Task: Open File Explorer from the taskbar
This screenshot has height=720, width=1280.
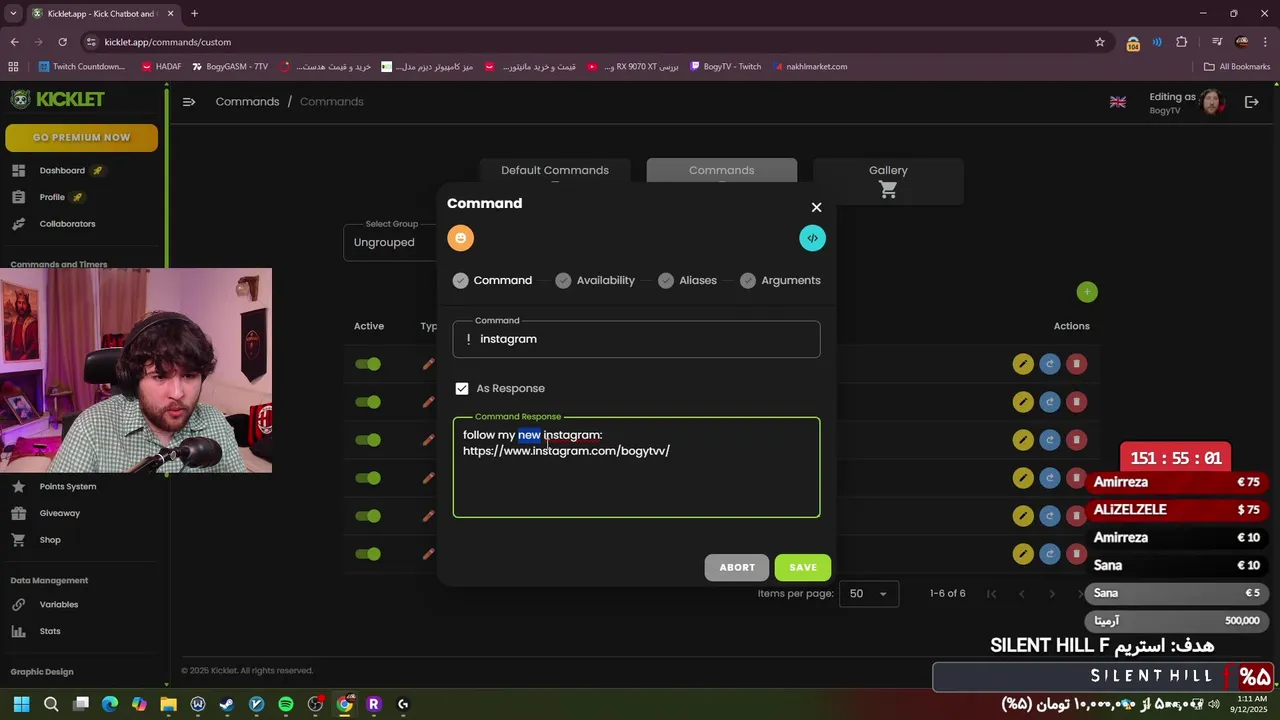Action: [x=168, y=704]
